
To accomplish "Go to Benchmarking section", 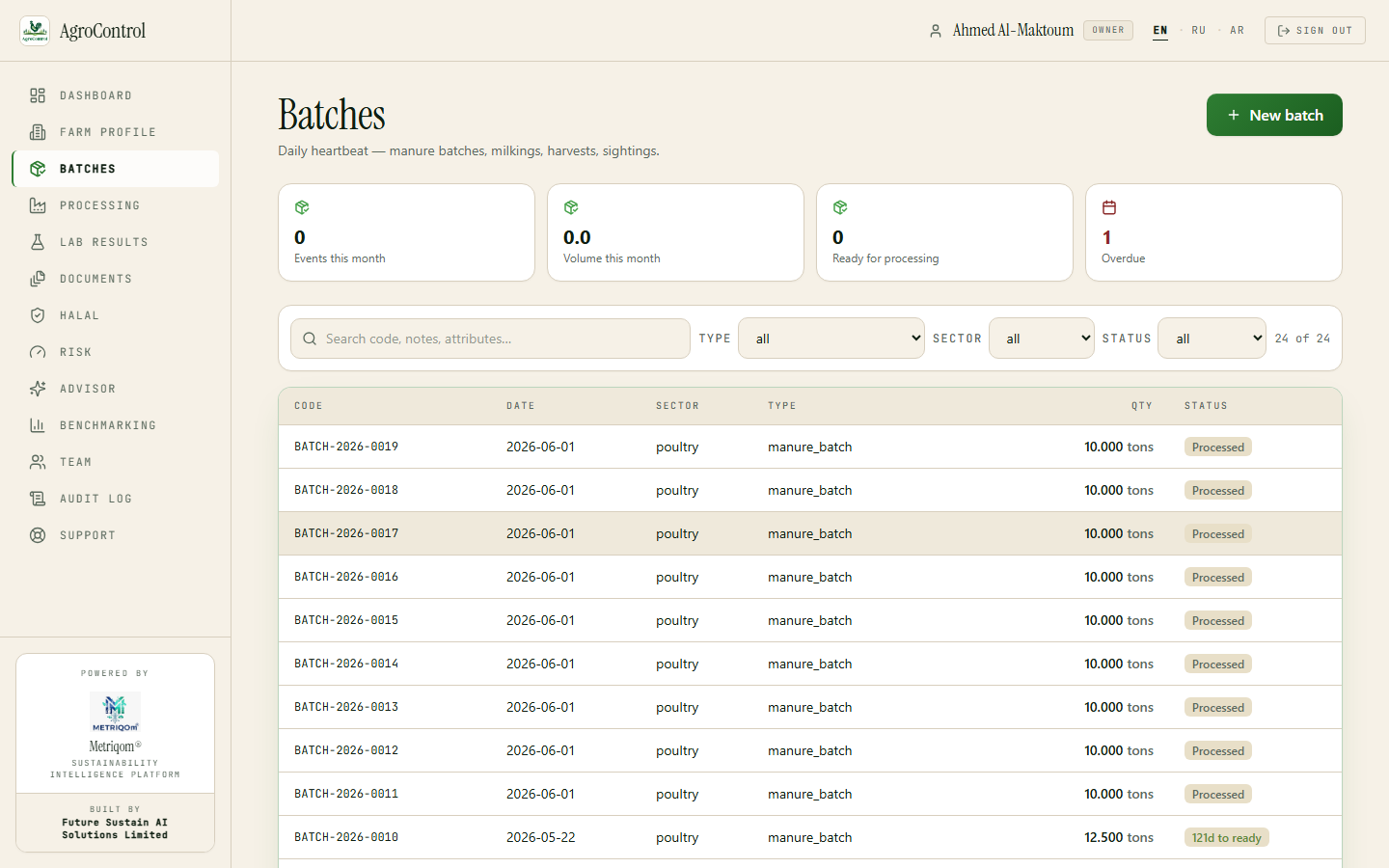I will pos(116,425).
